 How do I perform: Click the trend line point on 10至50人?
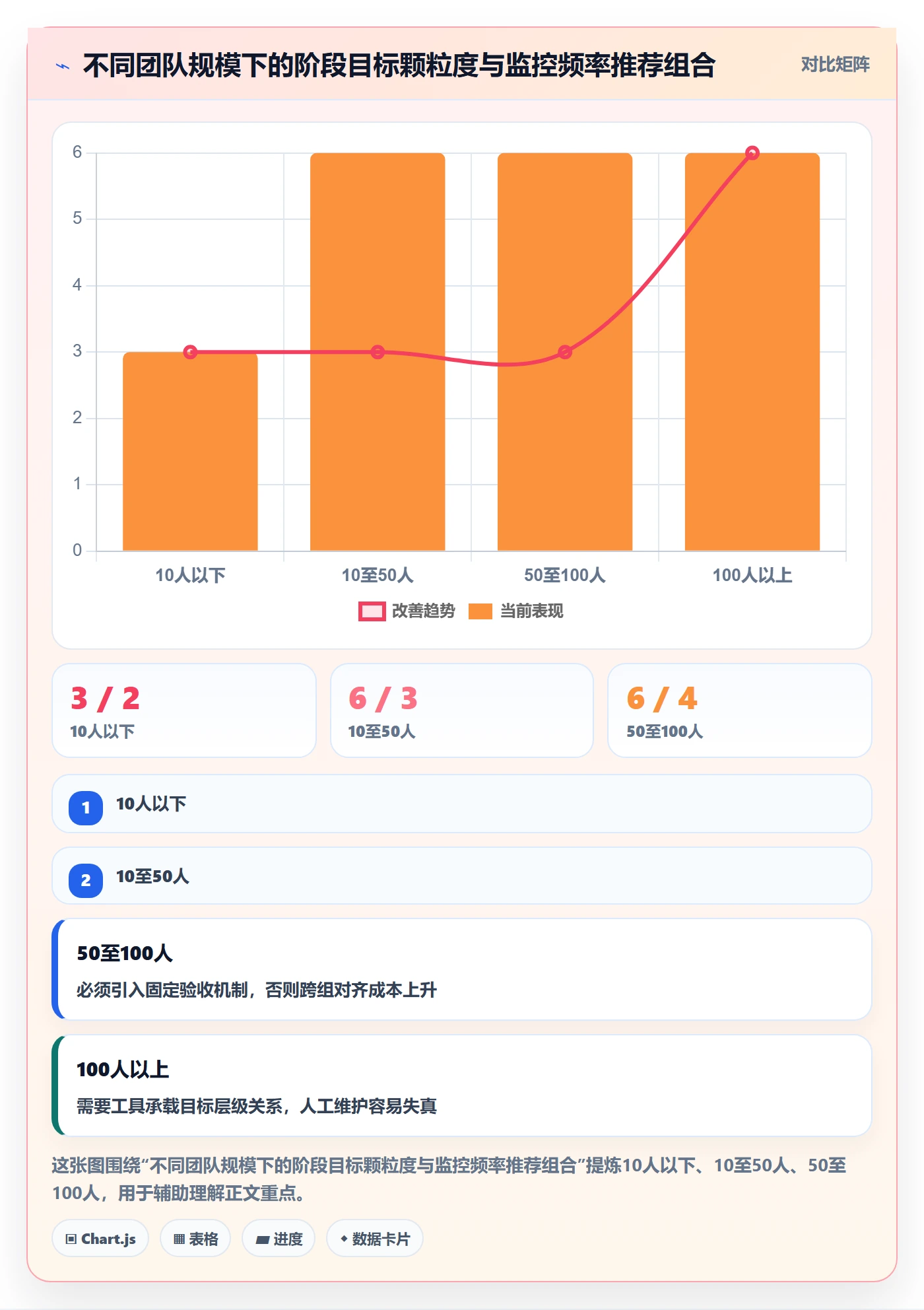click(378, 352)
